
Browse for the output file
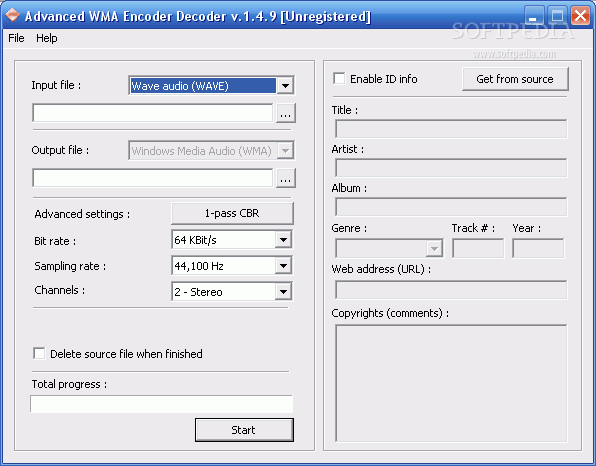[285, 178]
